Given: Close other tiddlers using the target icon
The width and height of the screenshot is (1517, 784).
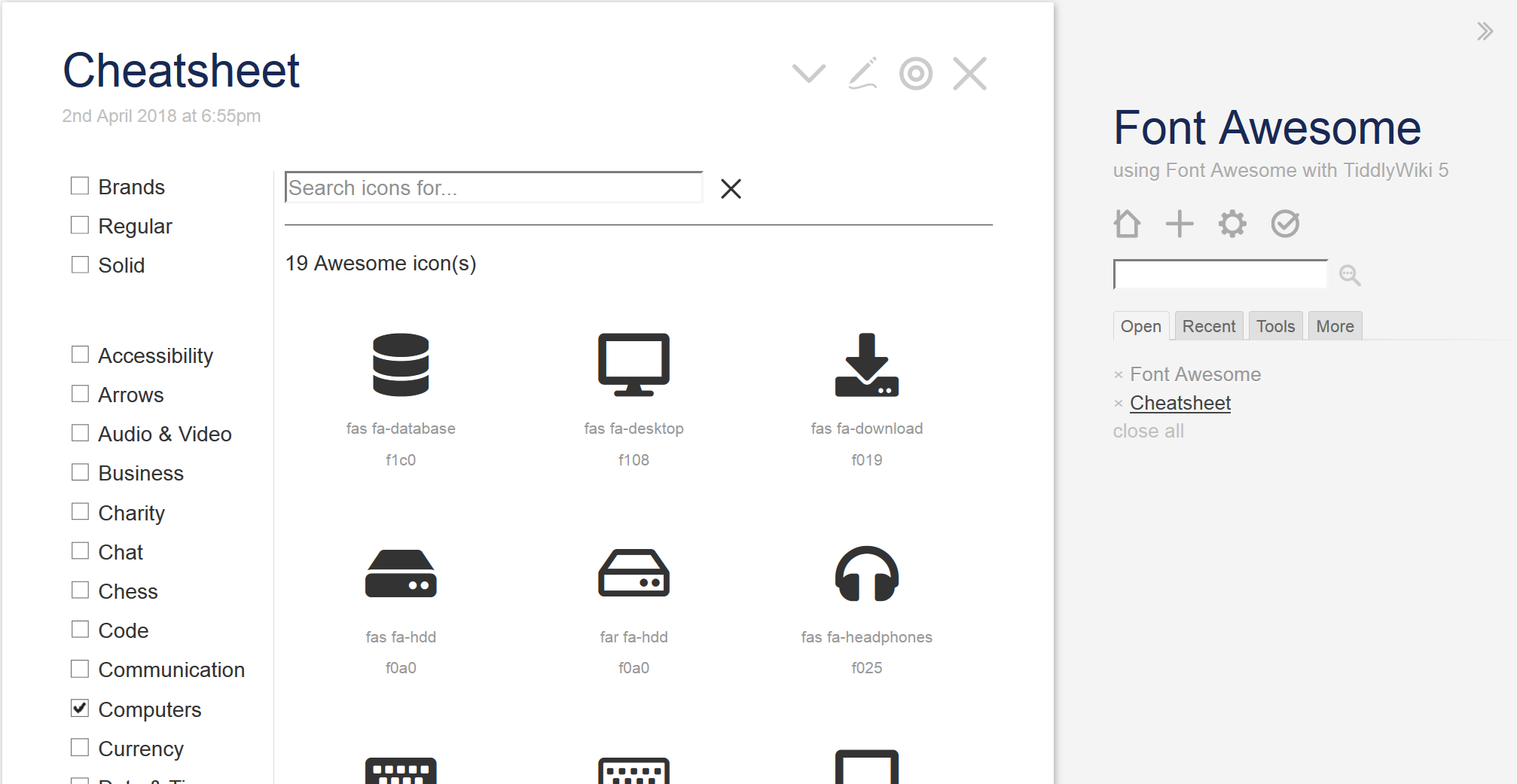Looking at the screenshot, I should click(916, 73).
